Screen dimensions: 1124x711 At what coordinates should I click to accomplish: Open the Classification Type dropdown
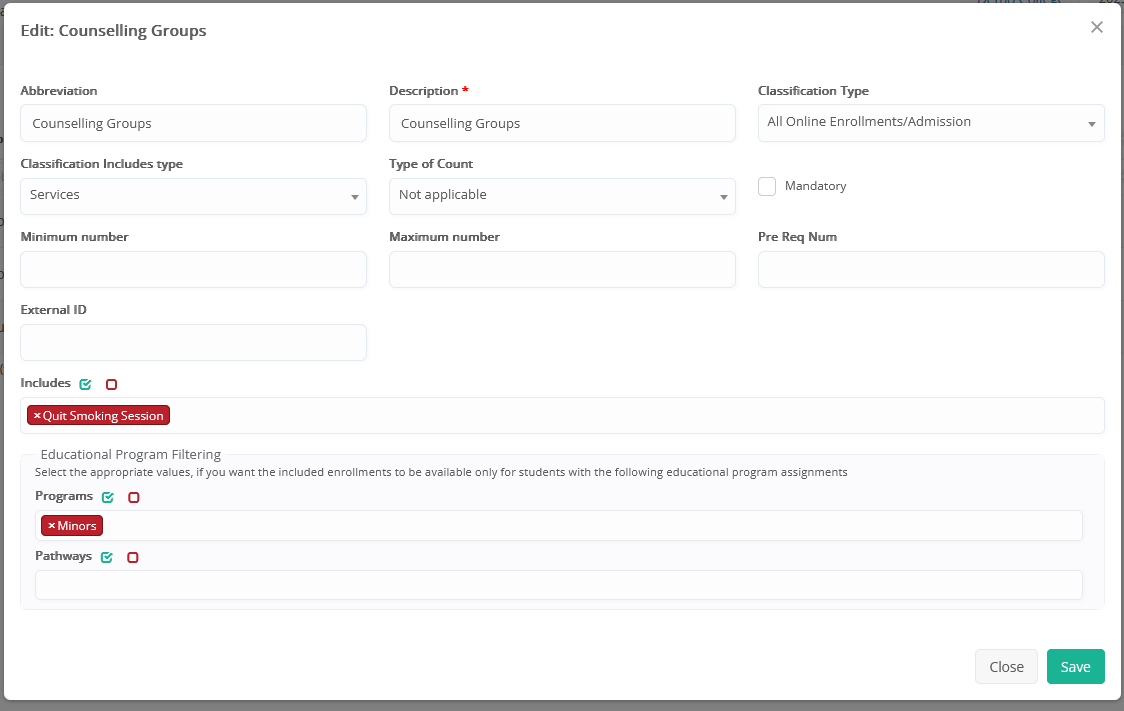[x=930, y=123]
